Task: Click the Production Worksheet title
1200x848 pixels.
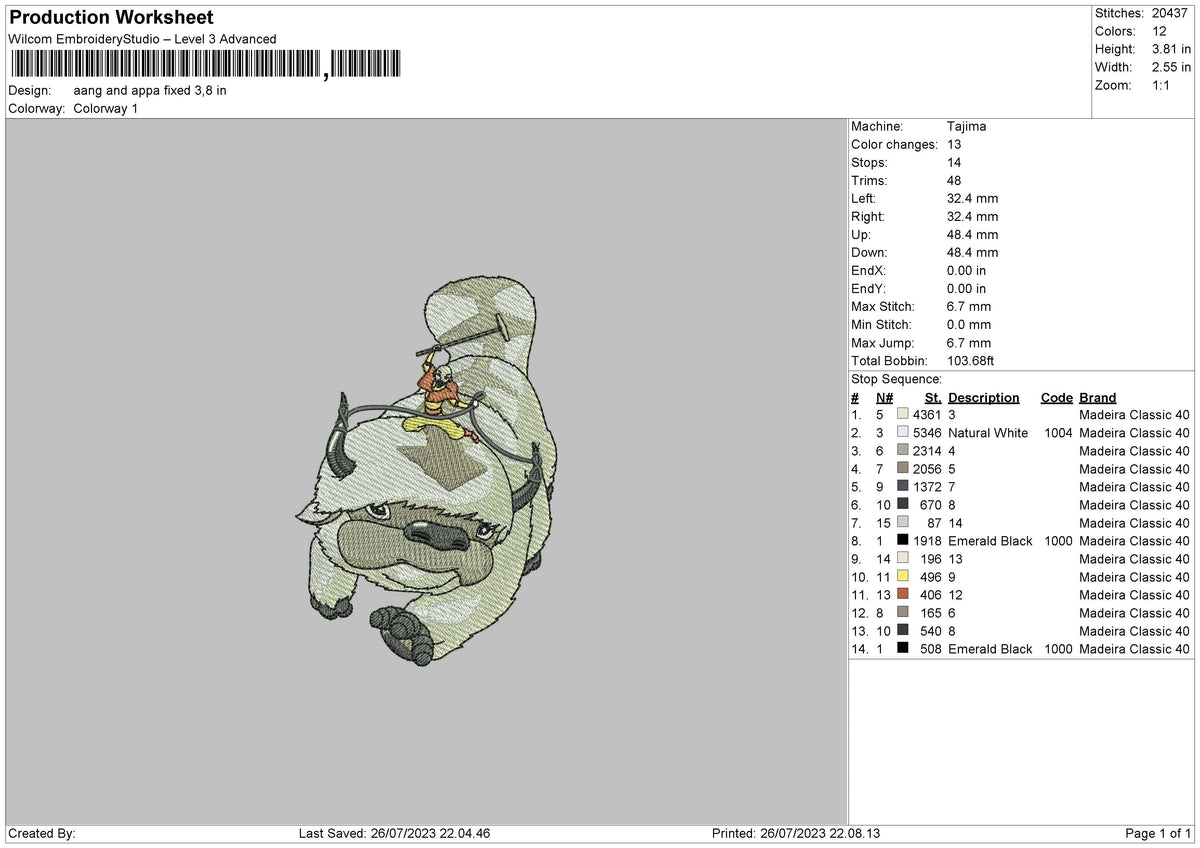Action: tap(111, 18)
